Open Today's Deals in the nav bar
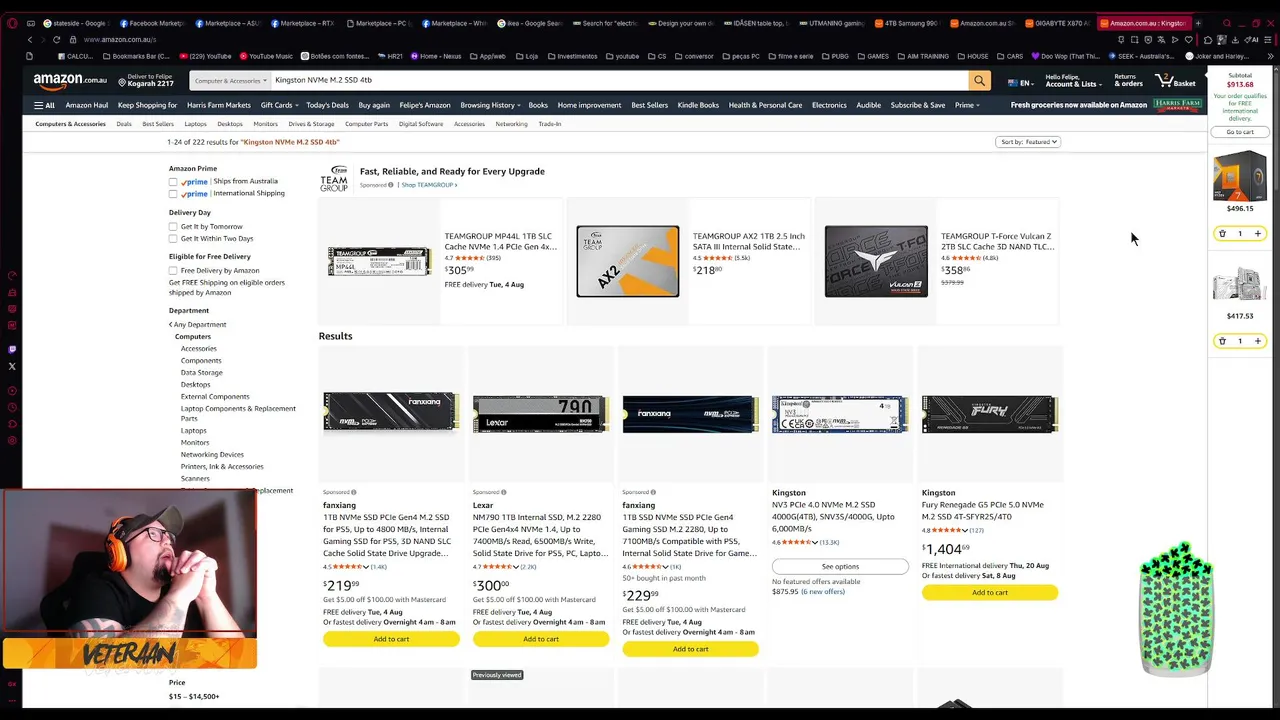The image size is (1280, 720). (x=327, y=105)
